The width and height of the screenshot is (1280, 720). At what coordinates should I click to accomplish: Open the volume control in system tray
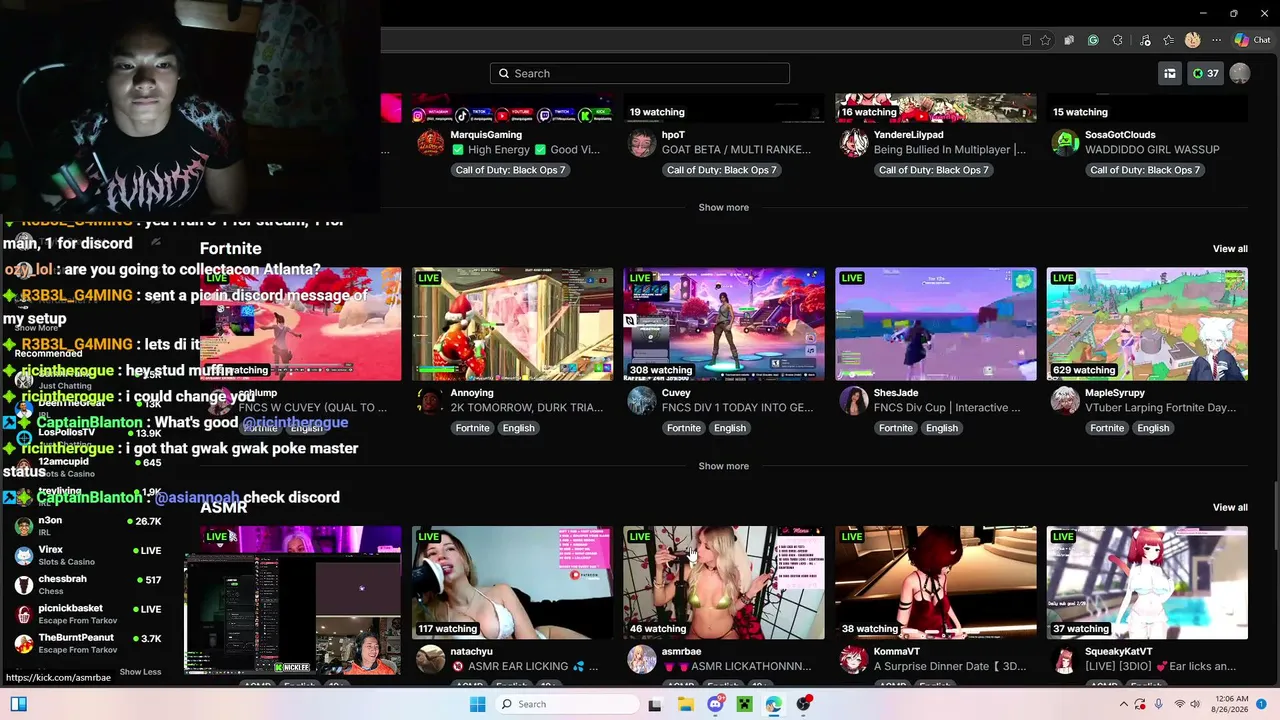pos(1195,704)
